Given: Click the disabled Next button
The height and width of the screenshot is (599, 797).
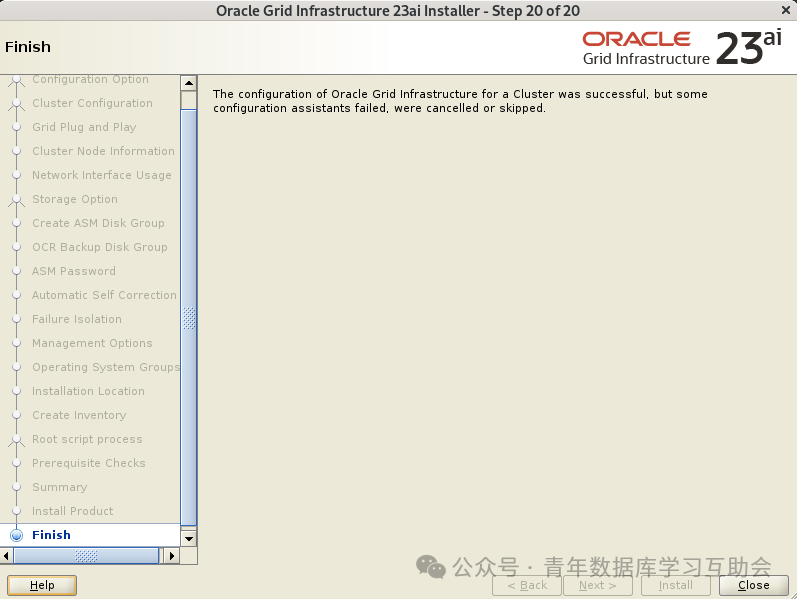Looking at the screenshot, I should 598,585.
